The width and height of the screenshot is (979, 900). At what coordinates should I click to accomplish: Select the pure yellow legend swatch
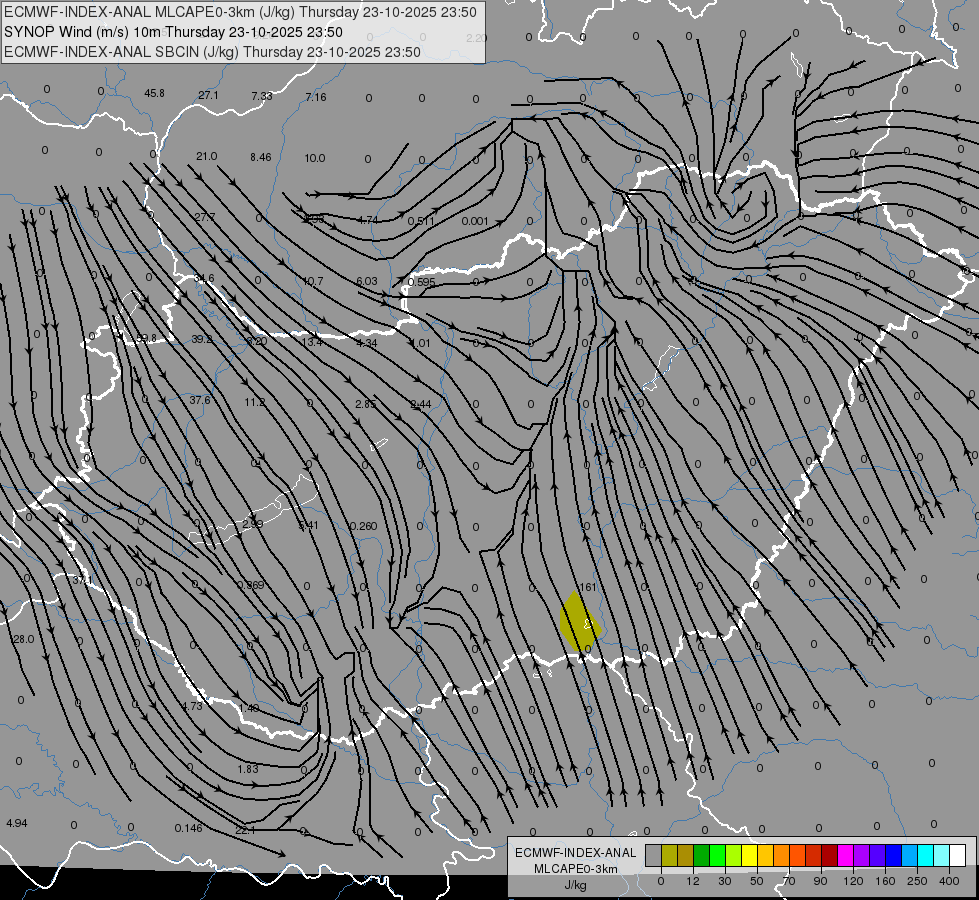pyautogui.click(x=749, y=855)
